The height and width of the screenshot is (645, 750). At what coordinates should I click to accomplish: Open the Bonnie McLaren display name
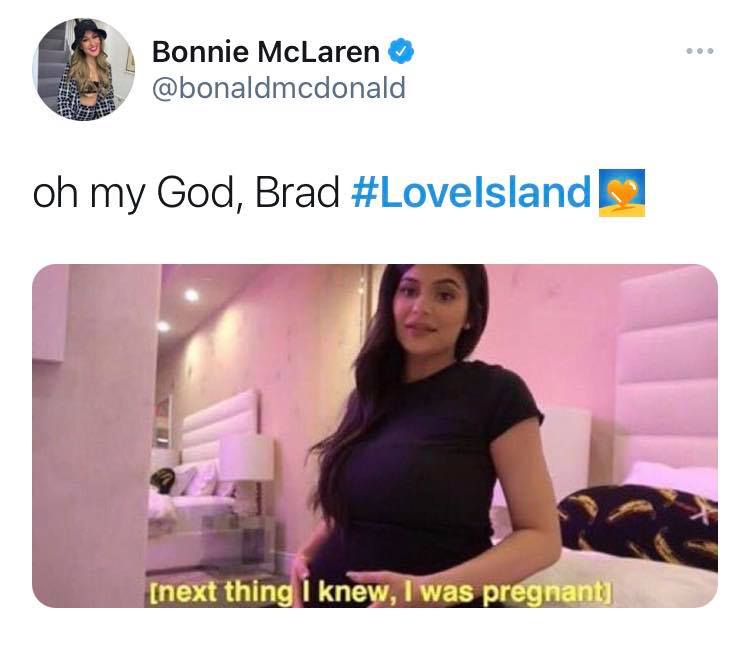266,51
